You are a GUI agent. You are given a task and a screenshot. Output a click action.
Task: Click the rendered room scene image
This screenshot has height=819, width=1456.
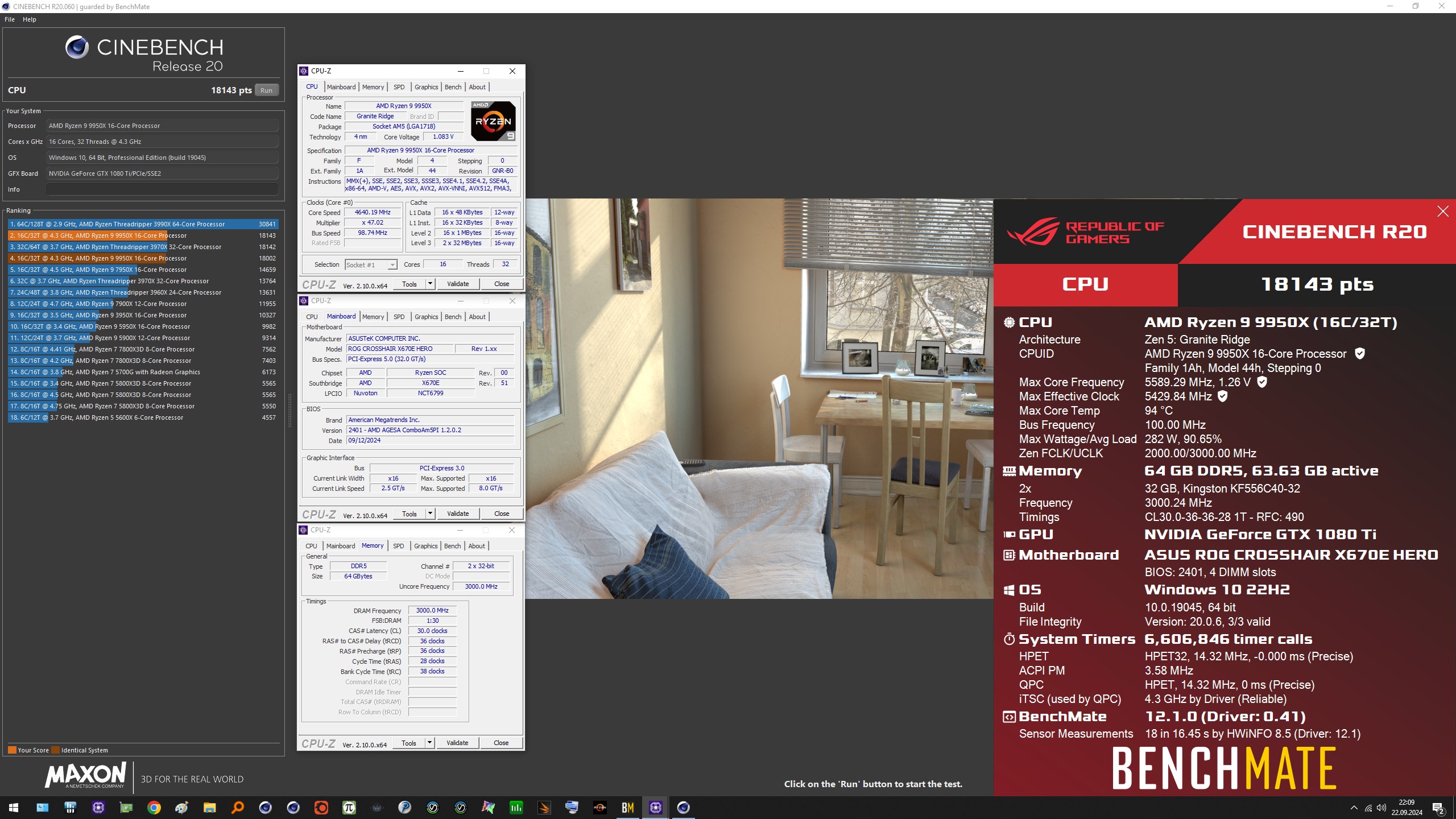pyautogui.click(x=759, y=398)
